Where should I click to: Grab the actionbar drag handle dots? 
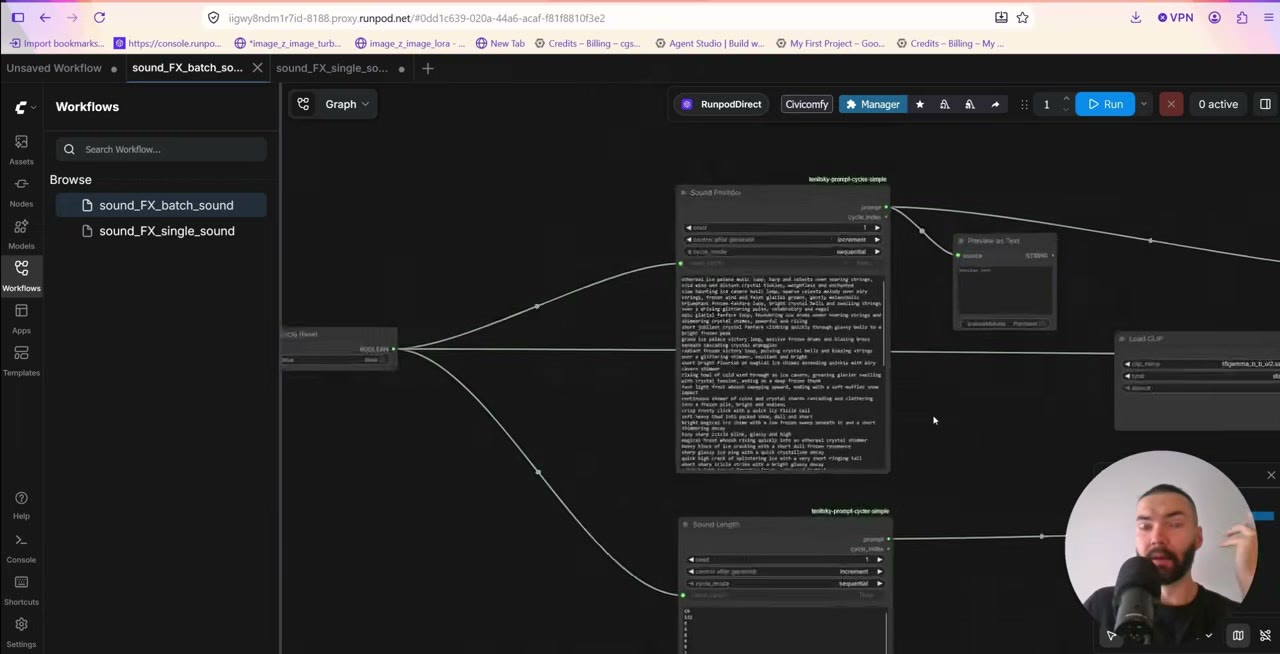coord(1024,104)
